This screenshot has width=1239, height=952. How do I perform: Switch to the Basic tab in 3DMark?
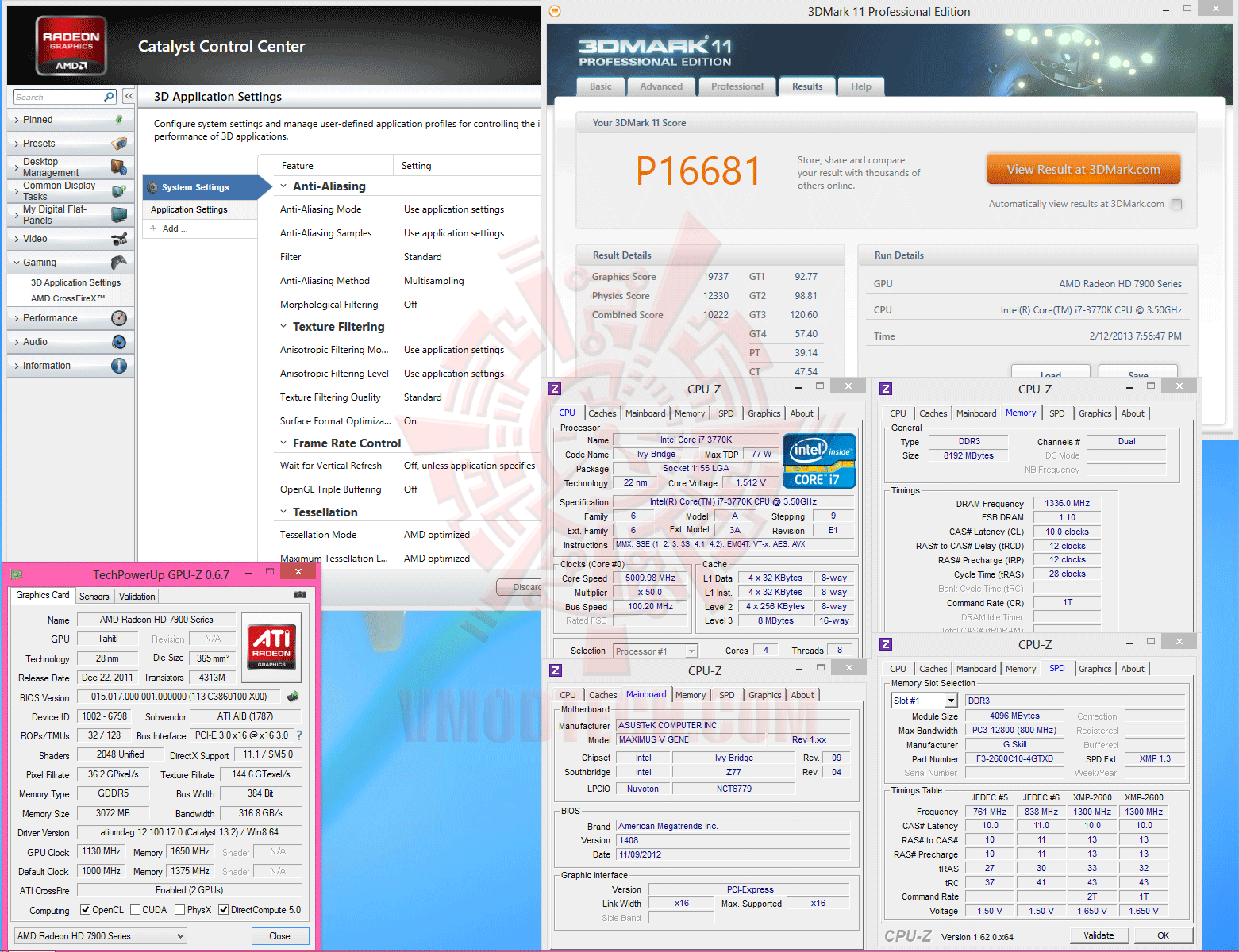pyautogui.click(x=601, y=86)
